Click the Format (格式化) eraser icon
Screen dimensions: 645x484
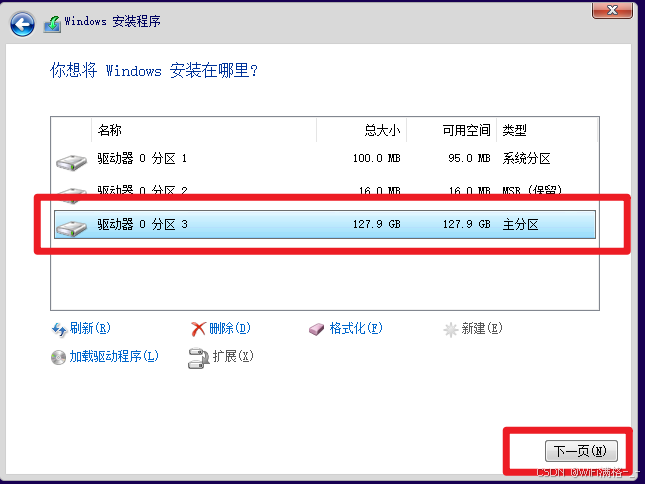[x=316, y=329]
